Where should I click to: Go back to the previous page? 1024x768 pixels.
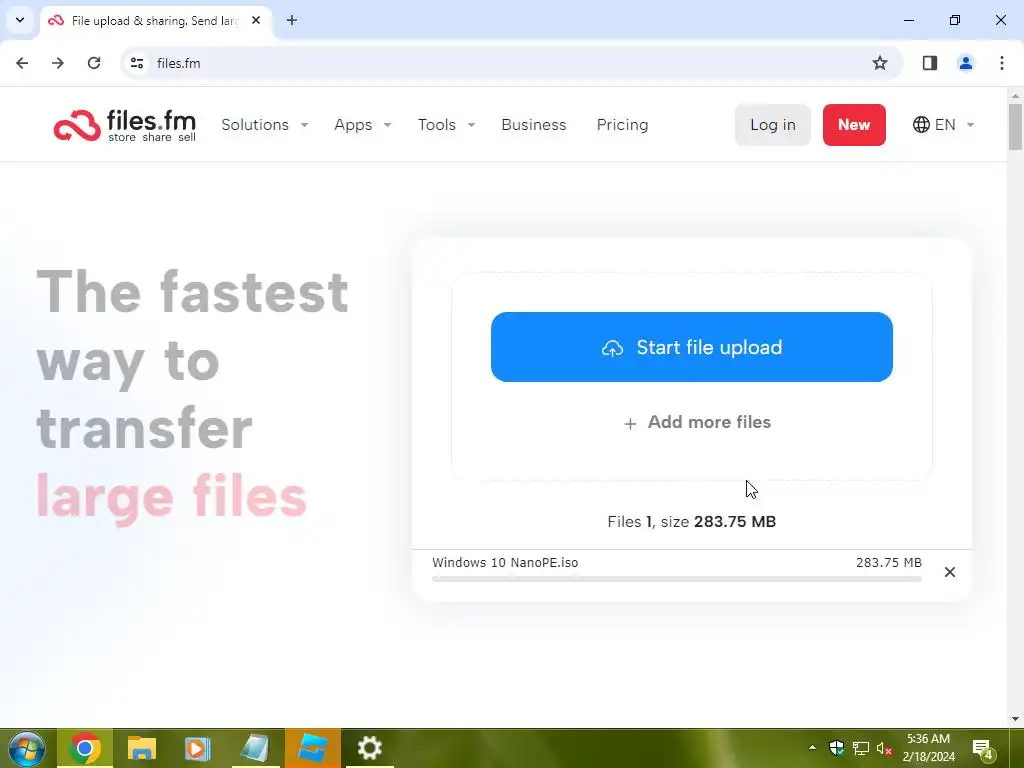[x=22, y=63]
